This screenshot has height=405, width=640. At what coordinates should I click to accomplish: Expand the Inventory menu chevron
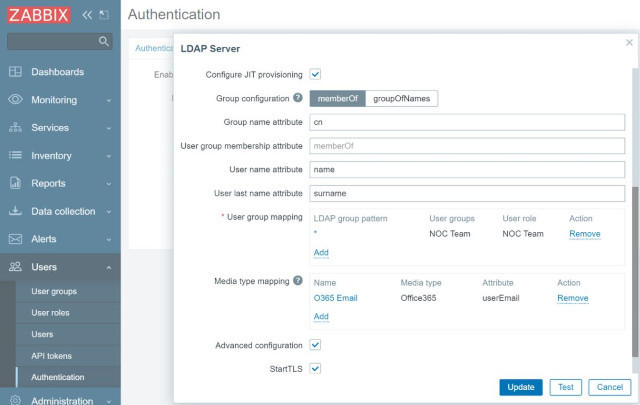(109, 156)
